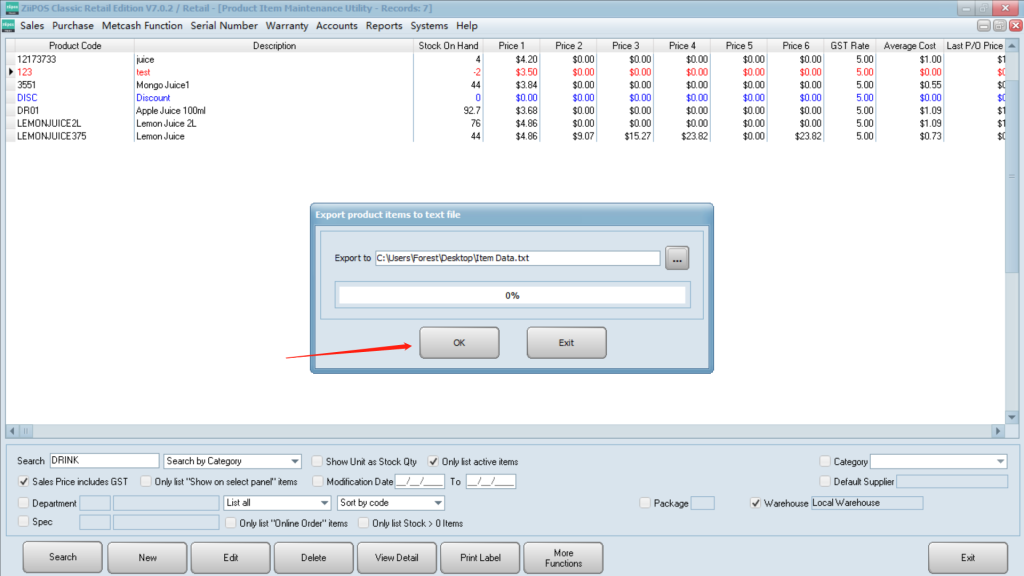Click the vertical scrollbar up arrow
The image size is (1024, 576).
point(1011,46)
